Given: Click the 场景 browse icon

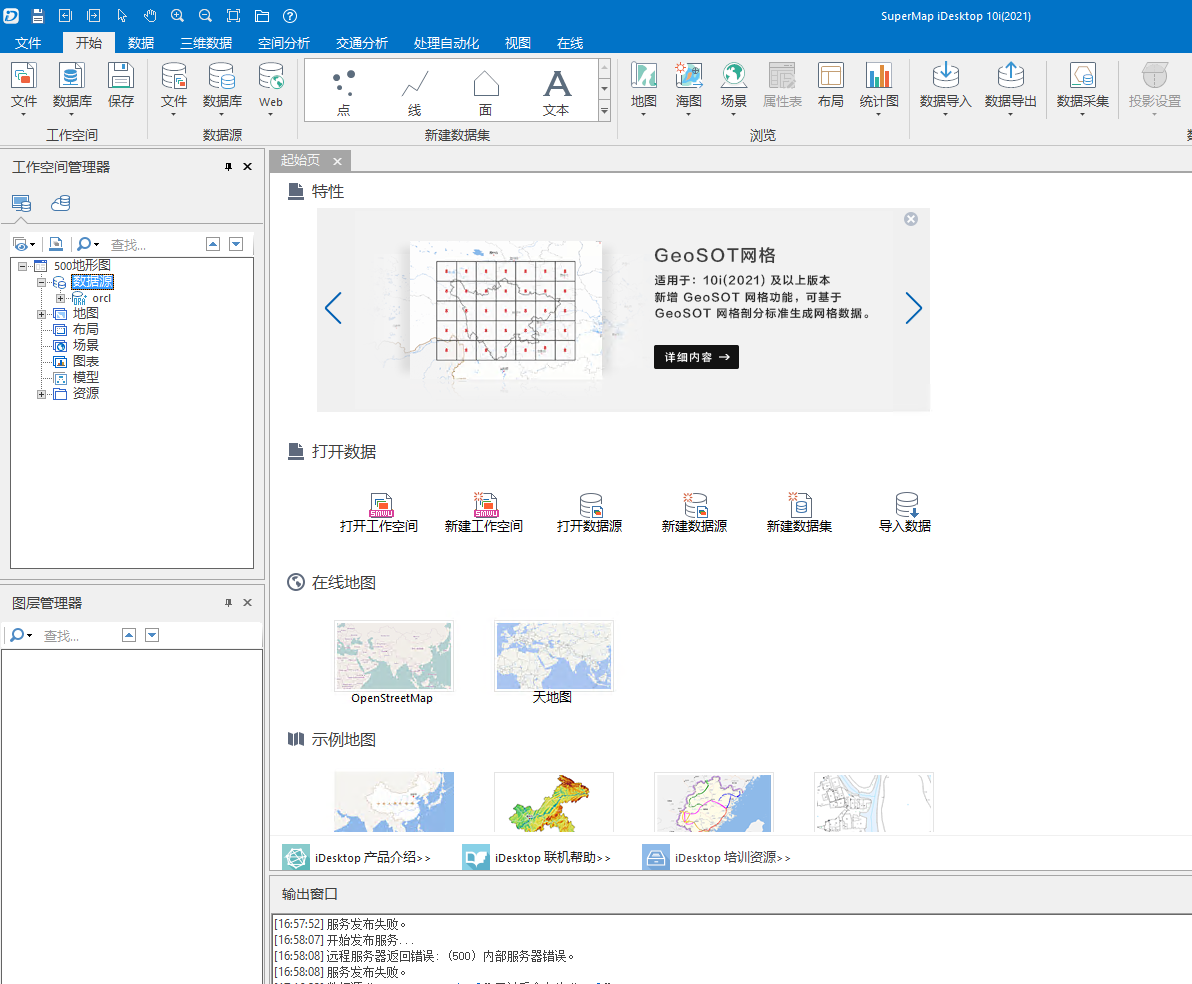Looking at the screenshot, I should (734, 88).
